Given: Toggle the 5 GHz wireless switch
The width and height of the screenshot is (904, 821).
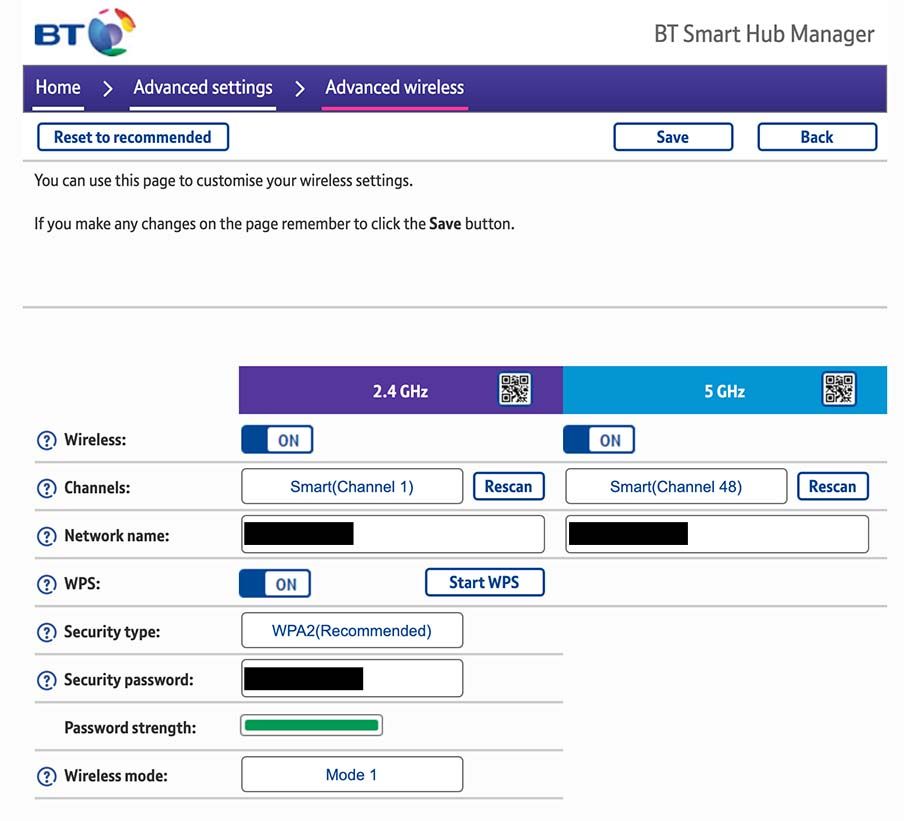Looking at the screenshot, I should (599, 440).
